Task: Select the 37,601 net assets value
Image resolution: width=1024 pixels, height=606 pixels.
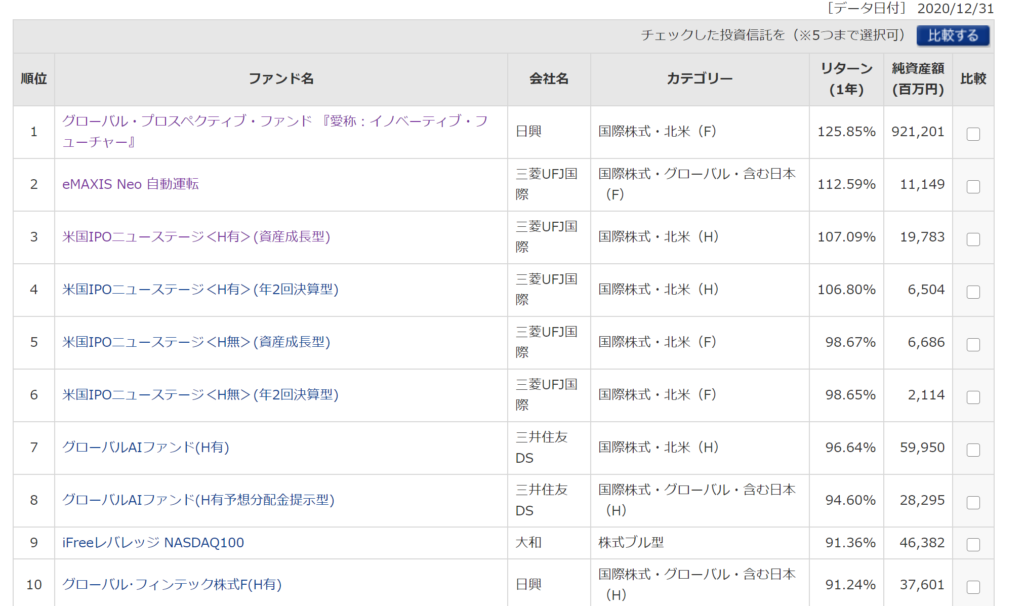Action: click(x=922, y=584)
